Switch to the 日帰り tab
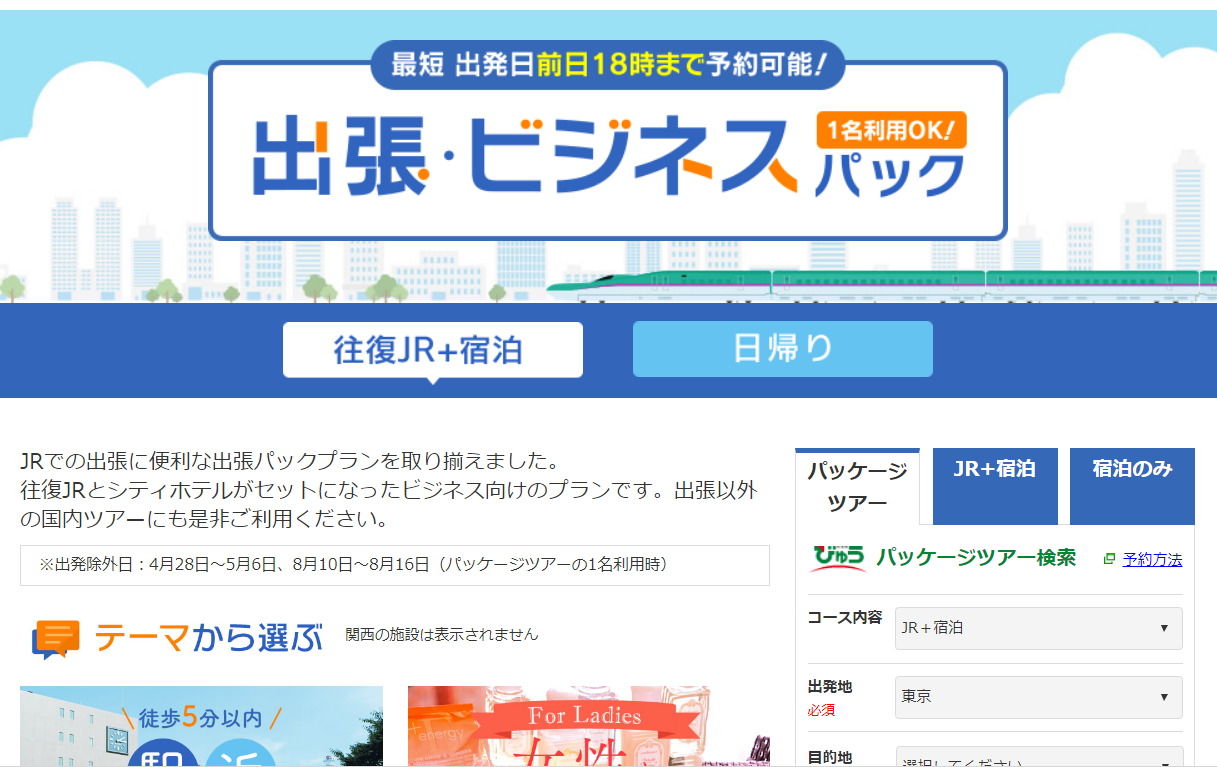 (783, 349)
